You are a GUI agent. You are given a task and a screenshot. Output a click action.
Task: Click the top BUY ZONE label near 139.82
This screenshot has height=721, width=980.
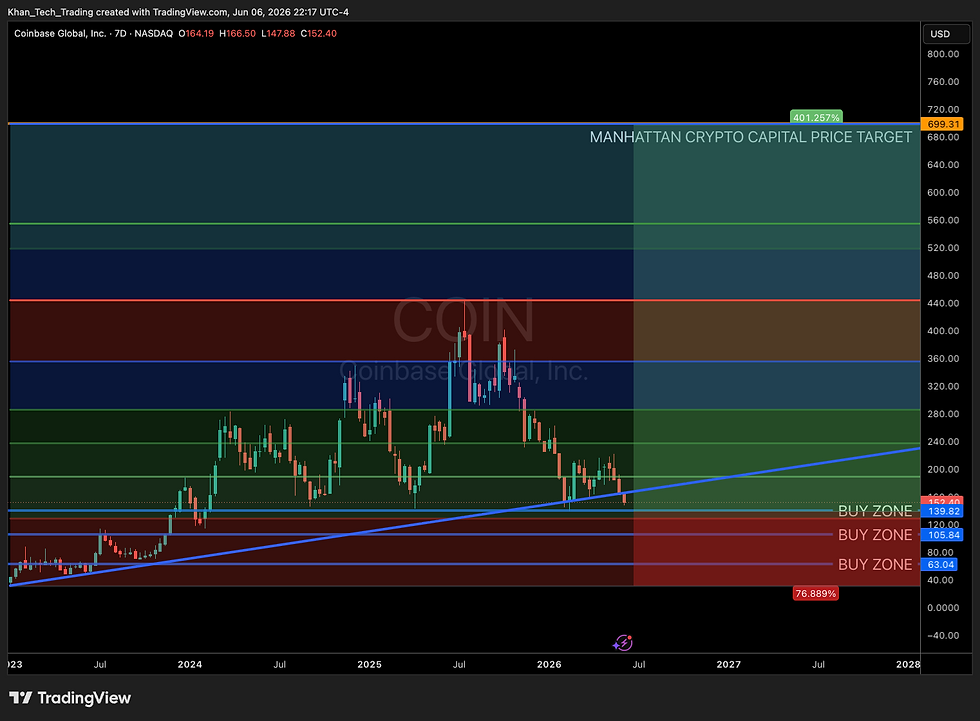(x=875, y=511)
